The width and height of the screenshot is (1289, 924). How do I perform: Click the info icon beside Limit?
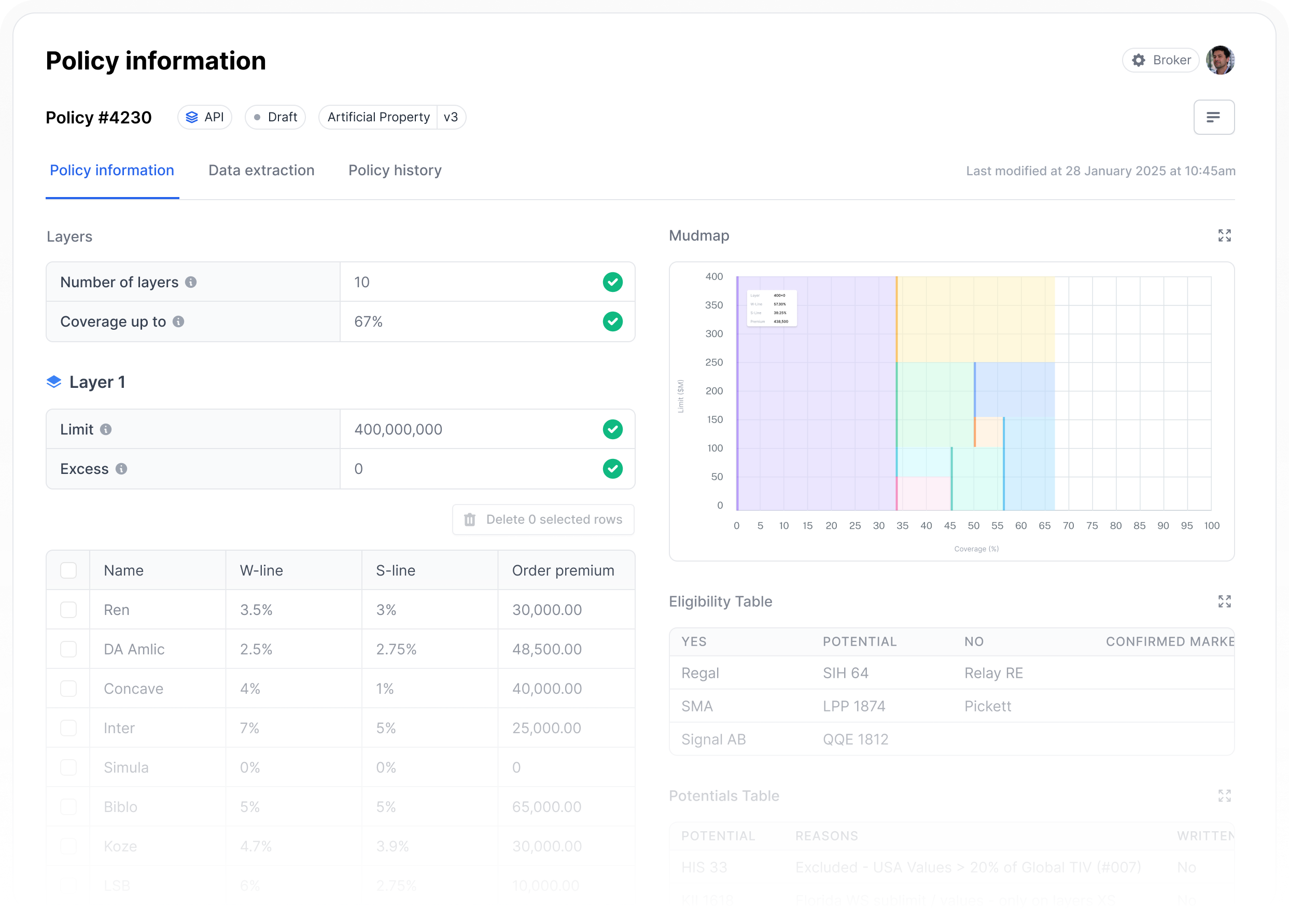tap(106, 430)
